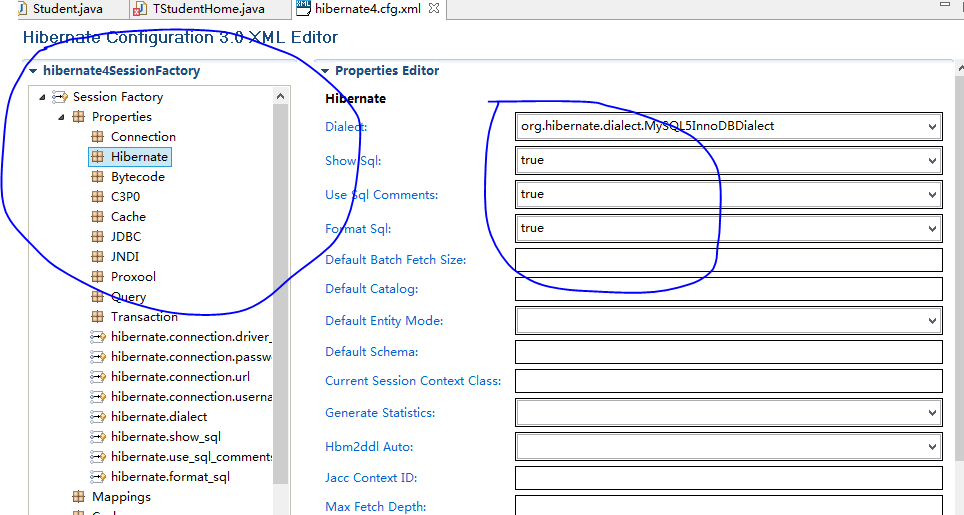The width and height of the screenshot is (964, 515).
Task: Click the Hbm2ddl Auto label link
Action: click(369, 447)
